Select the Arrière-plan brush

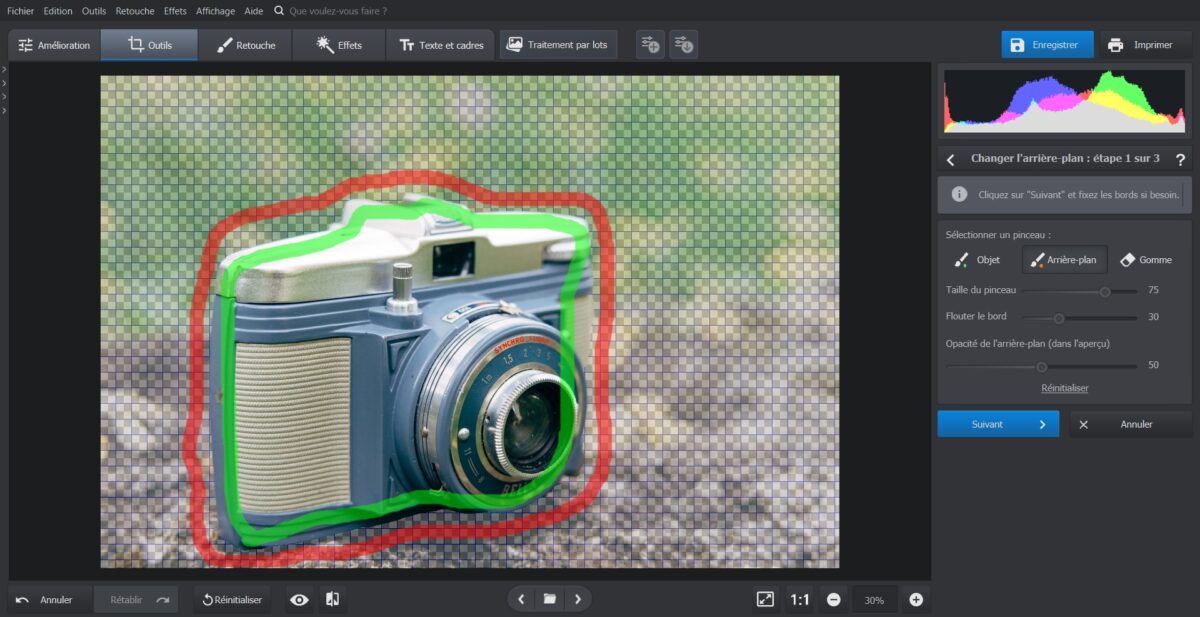click(1064, 260)
